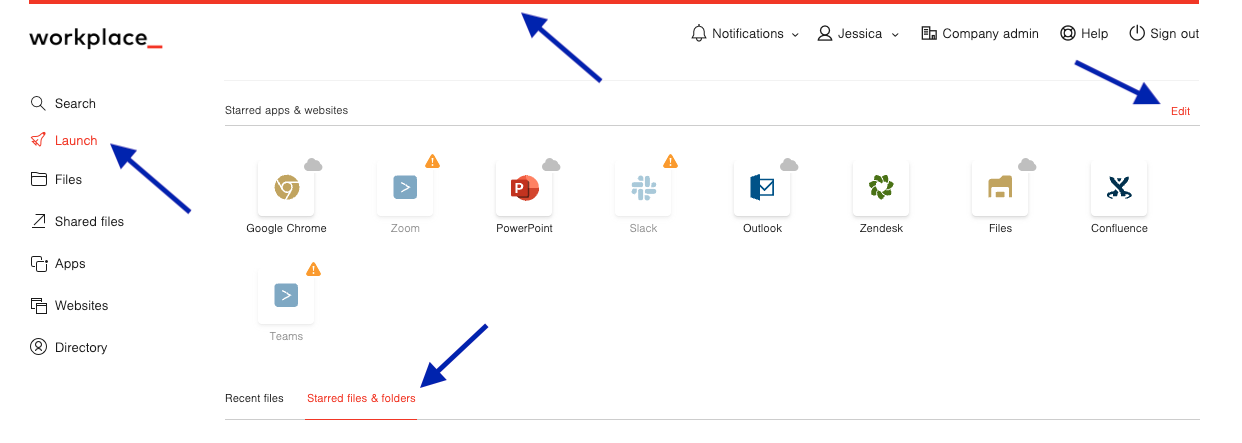The width and height of the screenshot is (1242, 443).
Task: Click the Company admin building icon
Action: click(x=929, y=33)
